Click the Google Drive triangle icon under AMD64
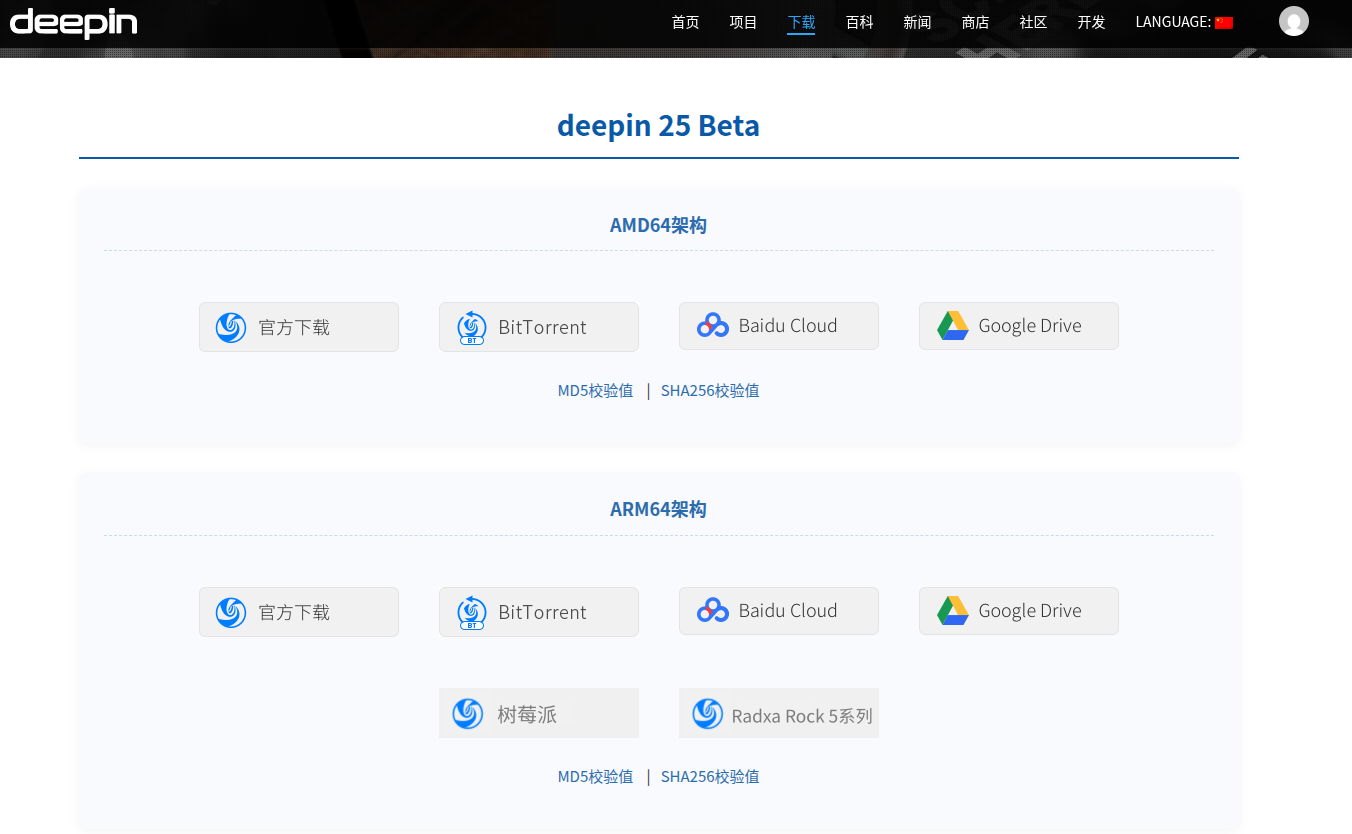Viewport: 1352px width, 834px height. (x=953, y=326)
